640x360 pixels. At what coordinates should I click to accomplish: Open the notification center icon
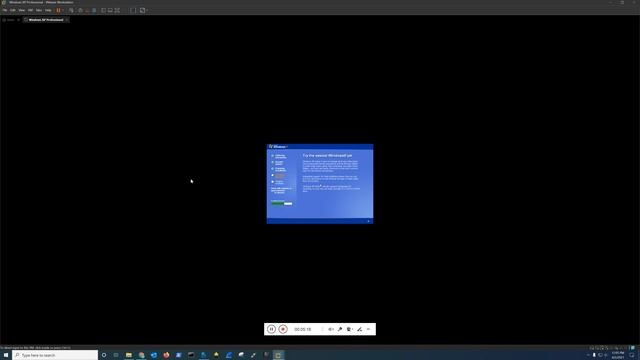point(632,355)
